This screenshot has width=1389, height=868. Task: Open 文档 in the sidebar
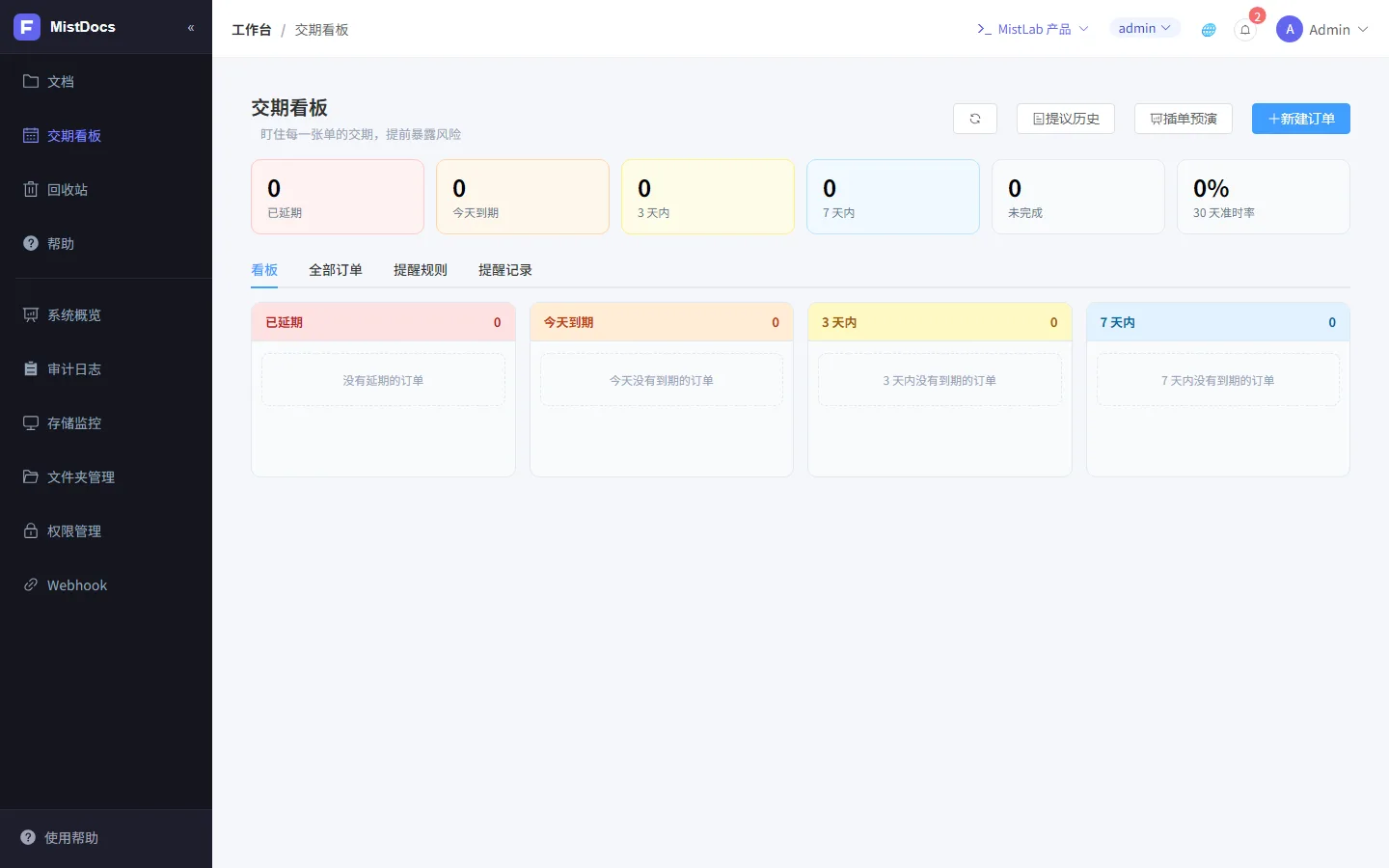point(106,82)
